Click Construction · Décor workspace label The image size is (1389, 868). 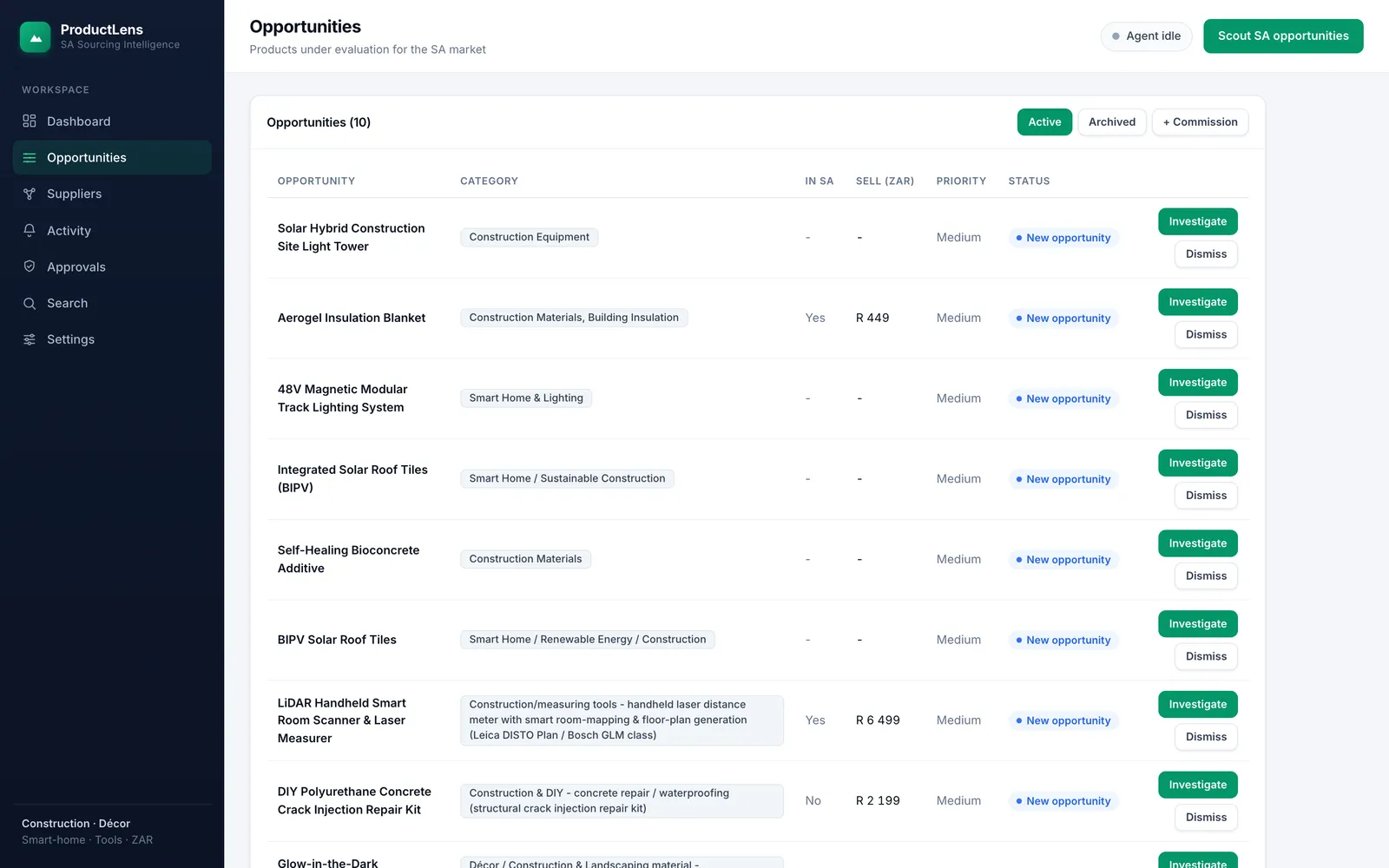[76, 824]
